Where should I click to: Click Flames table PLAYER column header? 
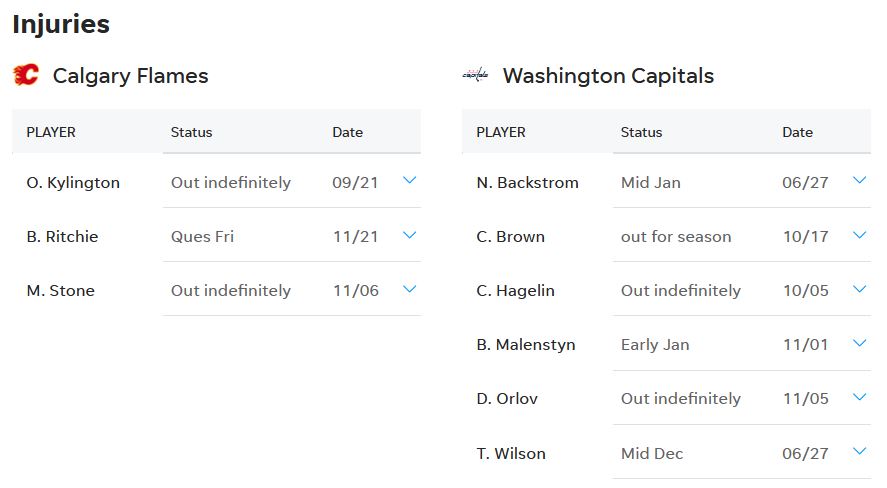tap(51, 132)
